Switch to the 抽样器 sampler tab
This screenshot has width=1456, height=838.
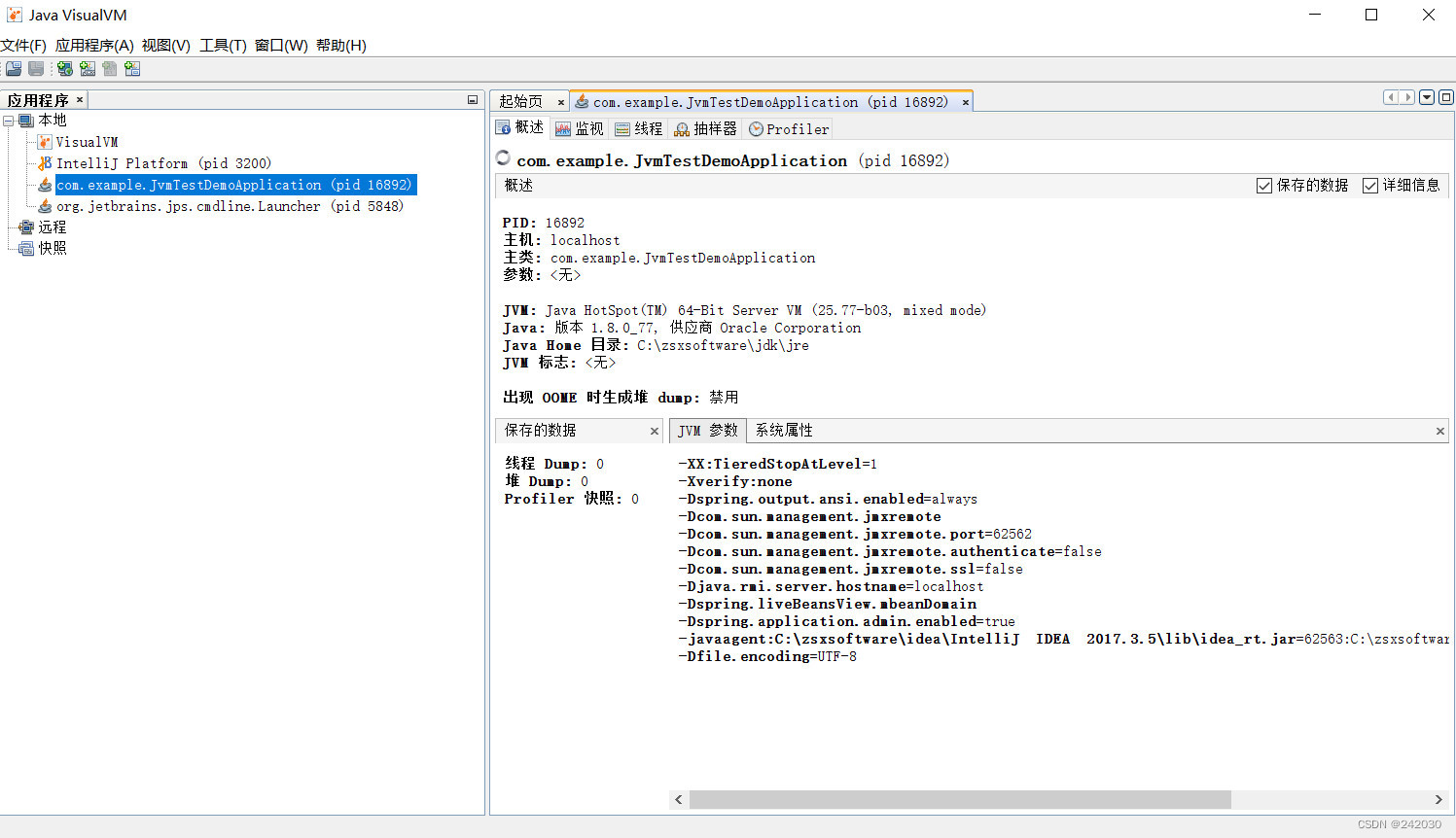pos(706,129)
